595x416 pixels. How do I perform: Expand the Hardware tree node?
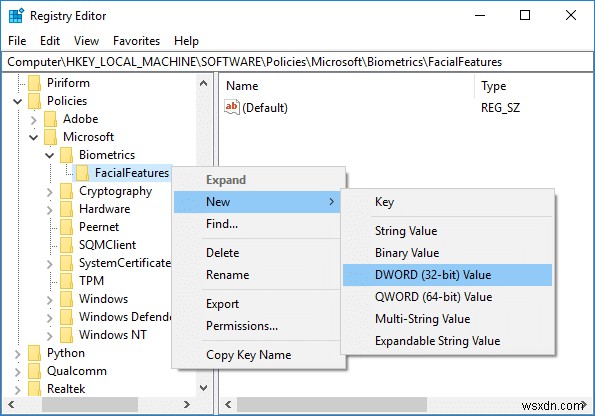[49, 210]
